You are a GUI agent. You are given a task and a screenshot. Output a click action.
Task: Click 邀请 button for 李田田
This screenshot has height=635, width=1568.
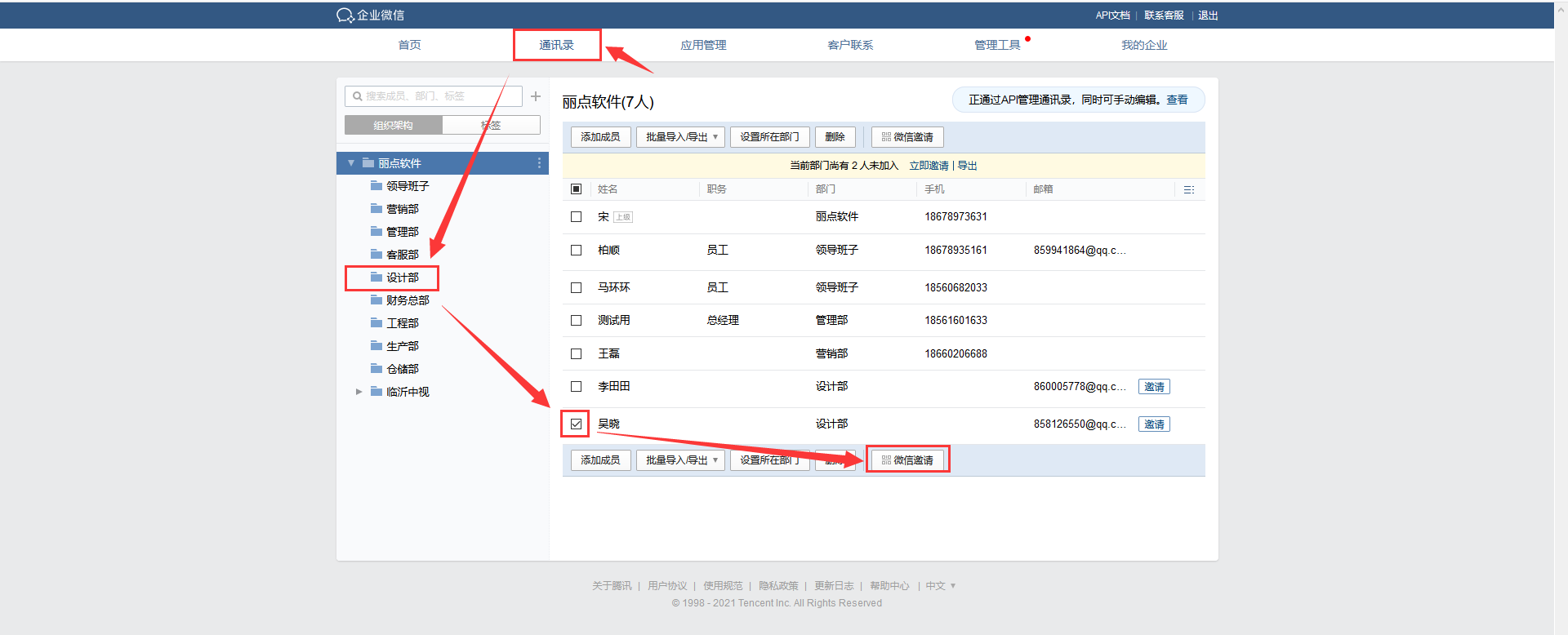point(1154,387)
